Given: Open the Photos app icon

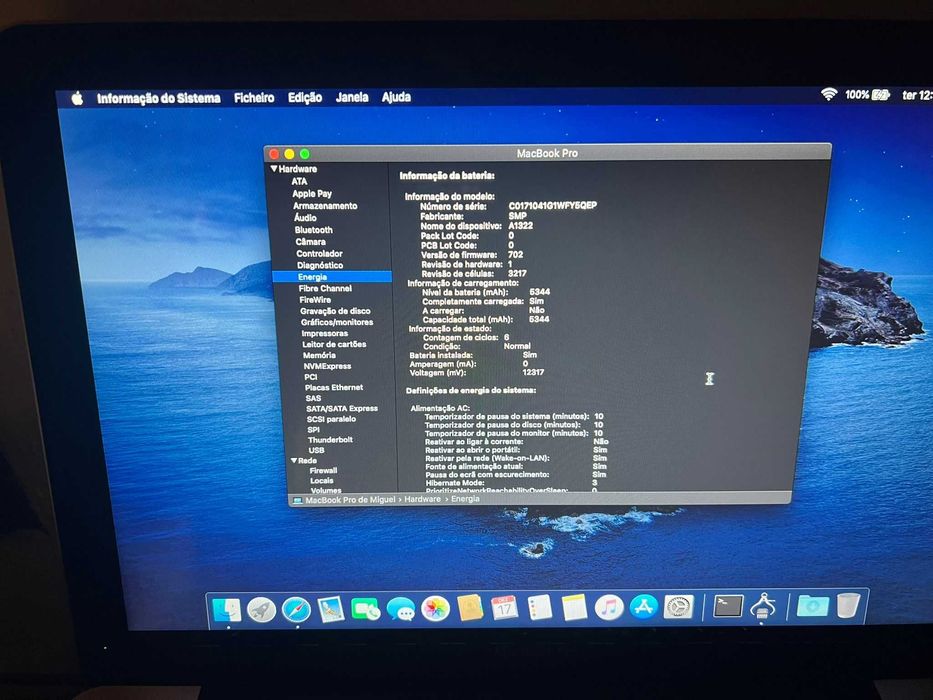Looking at the screenshot, I should coord(435,609).
